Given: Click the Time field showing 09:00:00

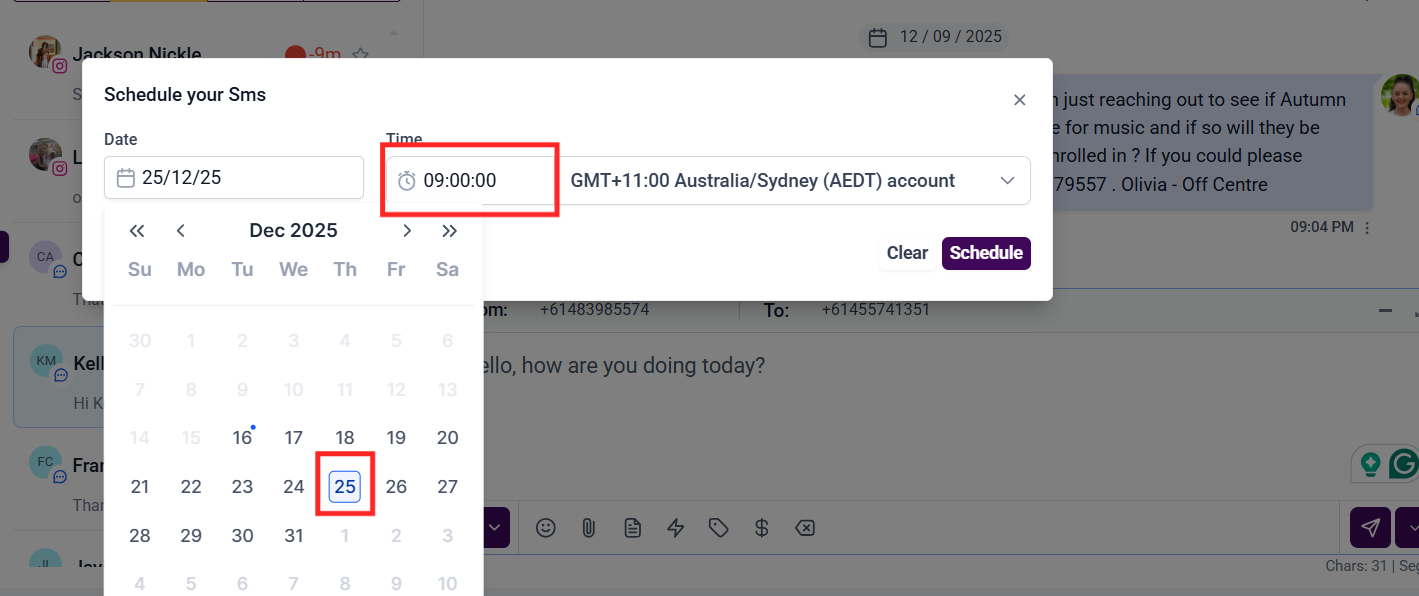Looking at the screenshot, I should [x=471, y=181].
